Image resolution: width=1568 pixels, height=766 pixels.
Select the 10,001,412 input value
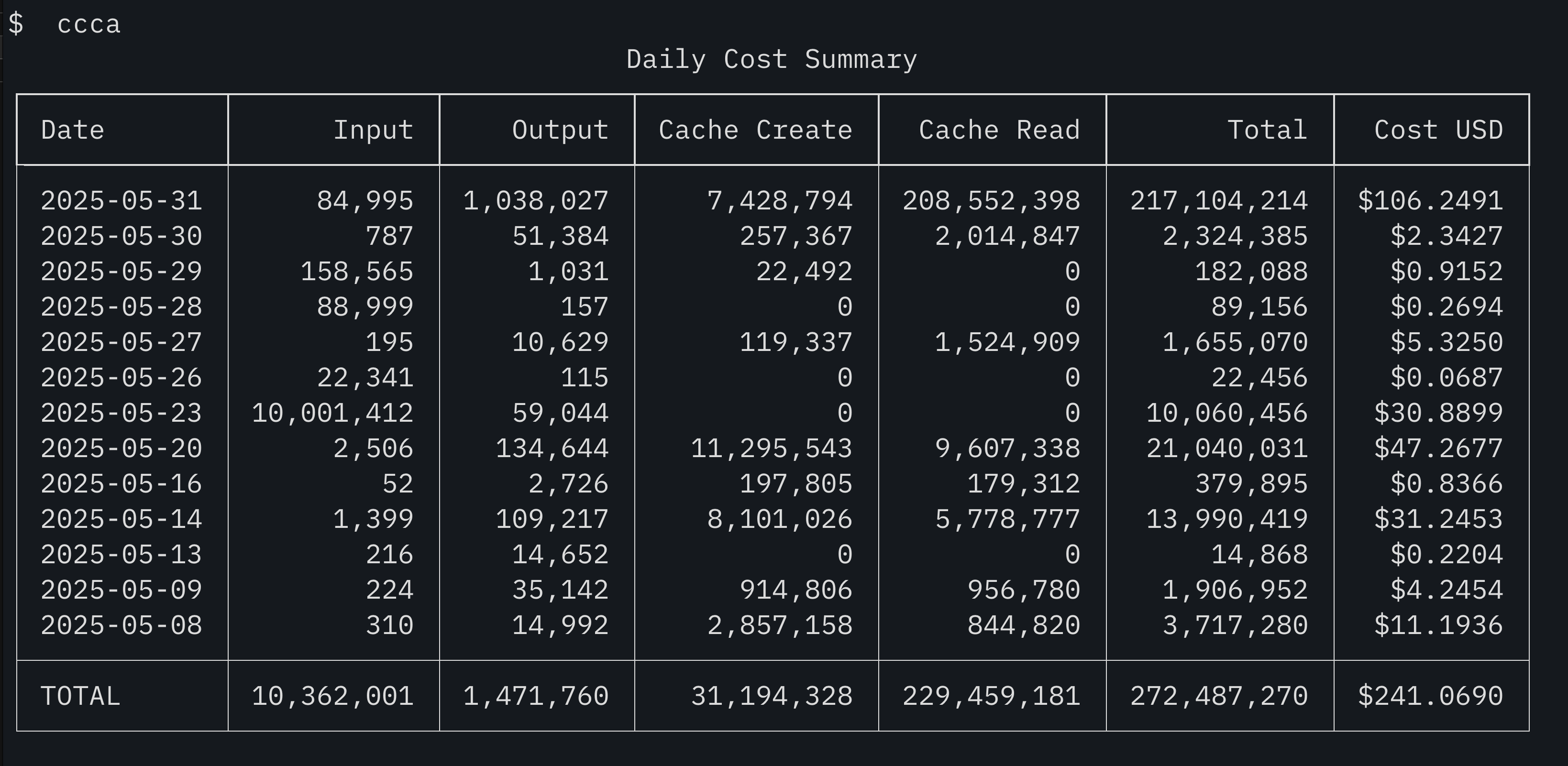tap(332, 413)
